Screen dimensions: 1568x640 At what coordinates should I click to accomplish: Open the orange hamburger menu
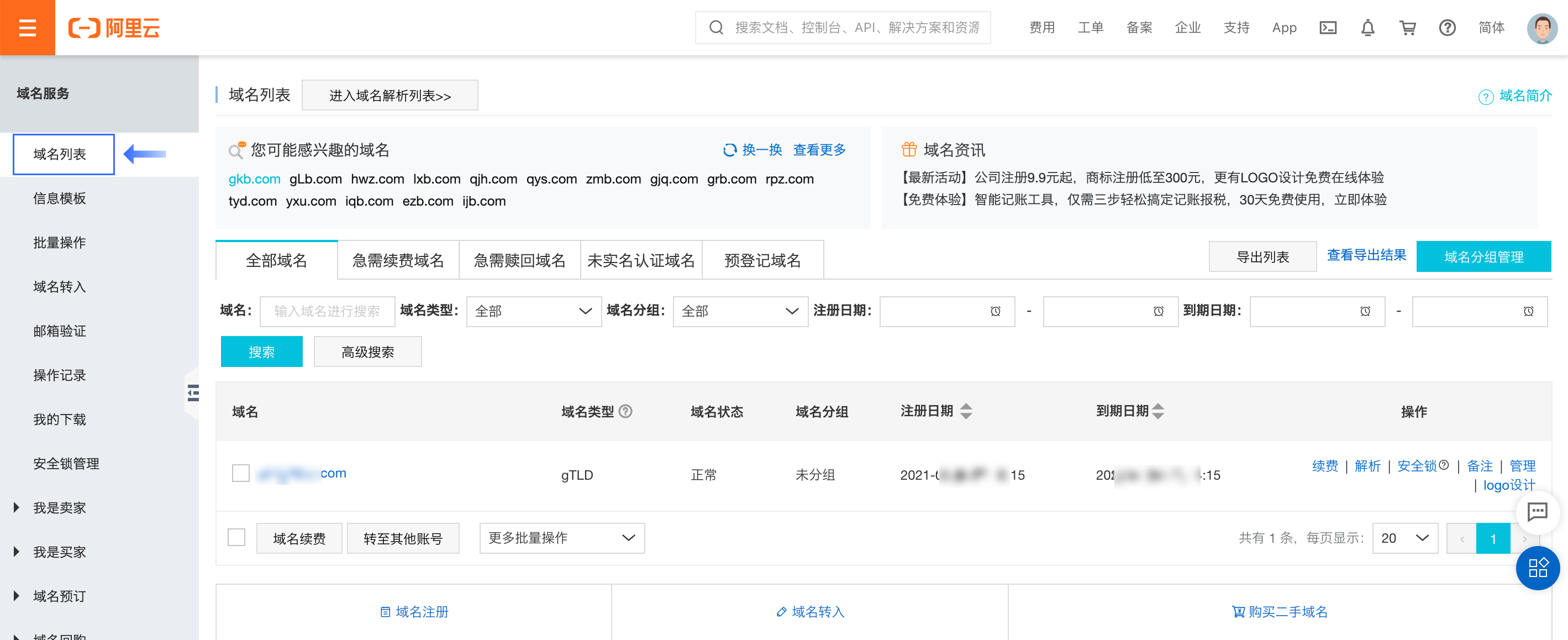(x=28, y=28)
